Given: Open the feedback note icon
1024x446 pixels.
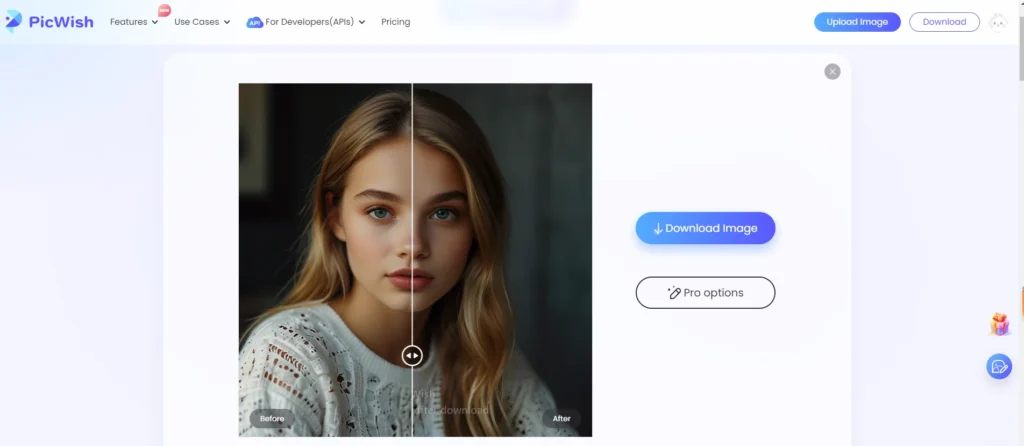Looking at the screenshot, I should (x=998, y=367).
